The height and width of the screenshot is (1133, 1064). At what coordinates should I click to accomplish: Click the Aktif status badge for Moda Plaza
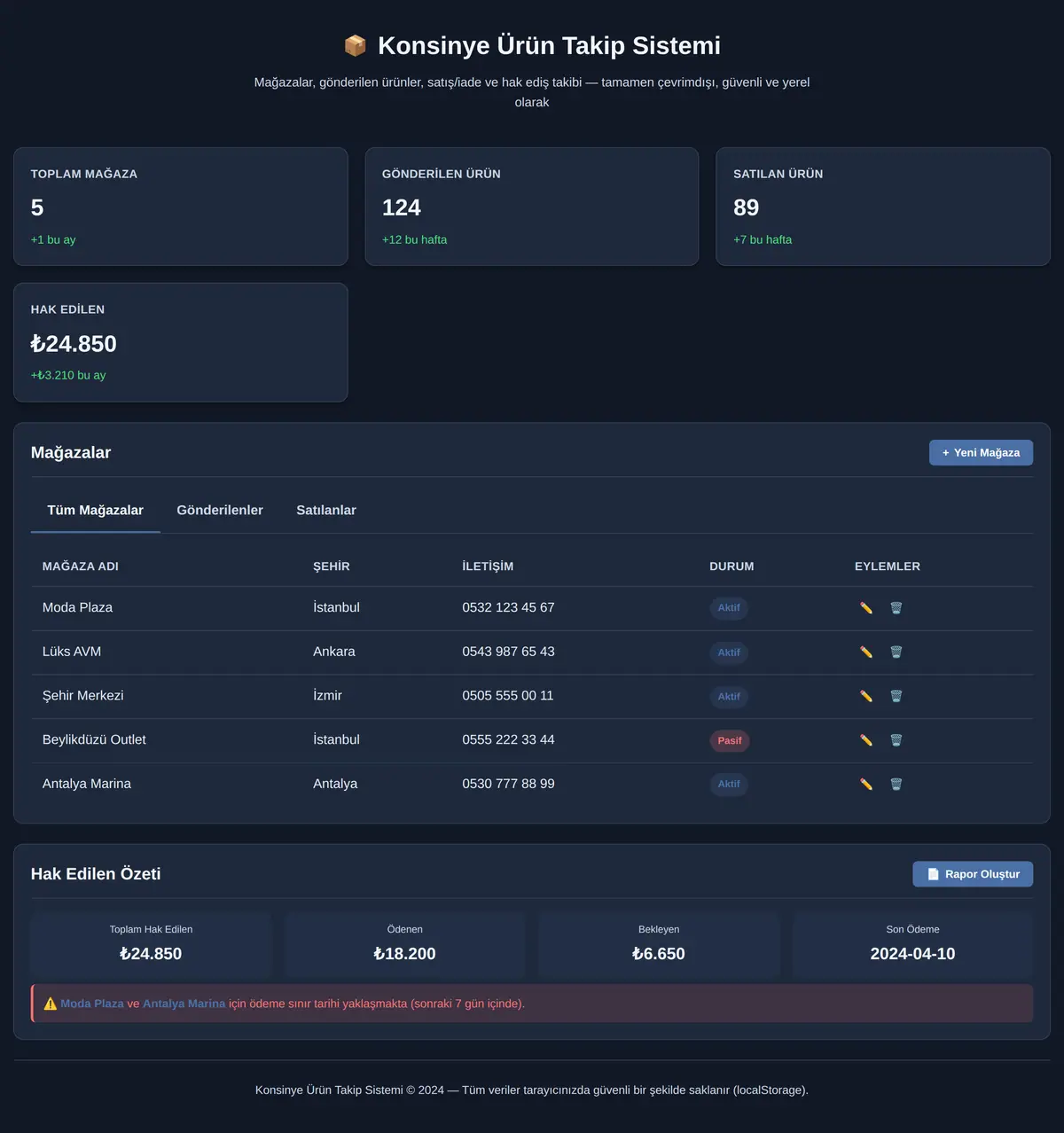729,608
